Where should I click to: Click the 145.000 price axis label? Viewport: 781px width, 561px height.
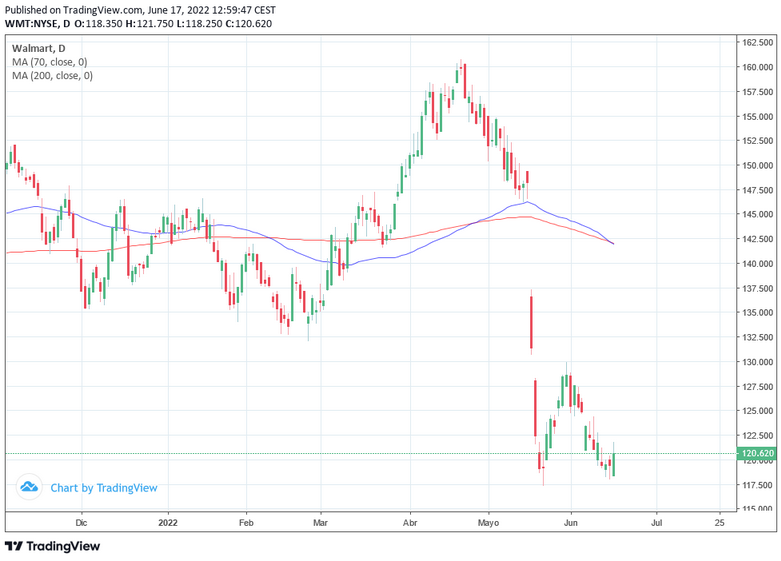pyautogui.click(x=758, y=215)
